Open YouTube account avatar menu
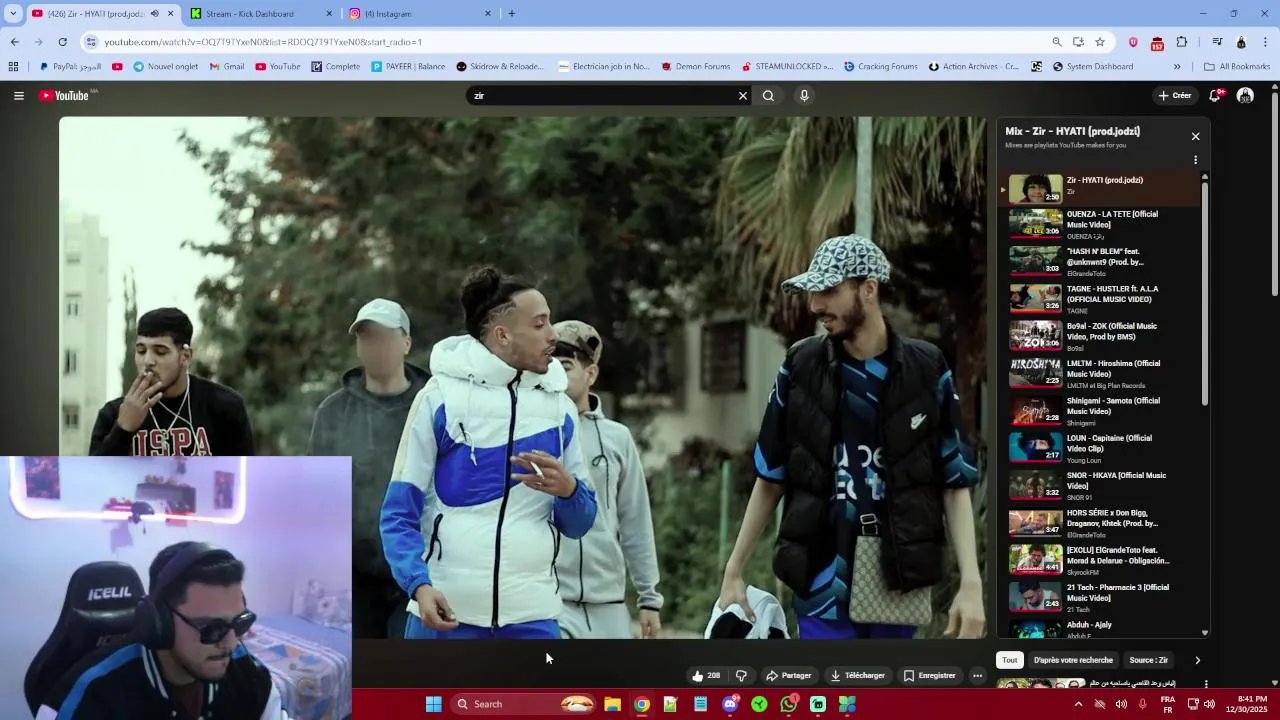This screenshot has width=1280, height=720. point(1245,96)
